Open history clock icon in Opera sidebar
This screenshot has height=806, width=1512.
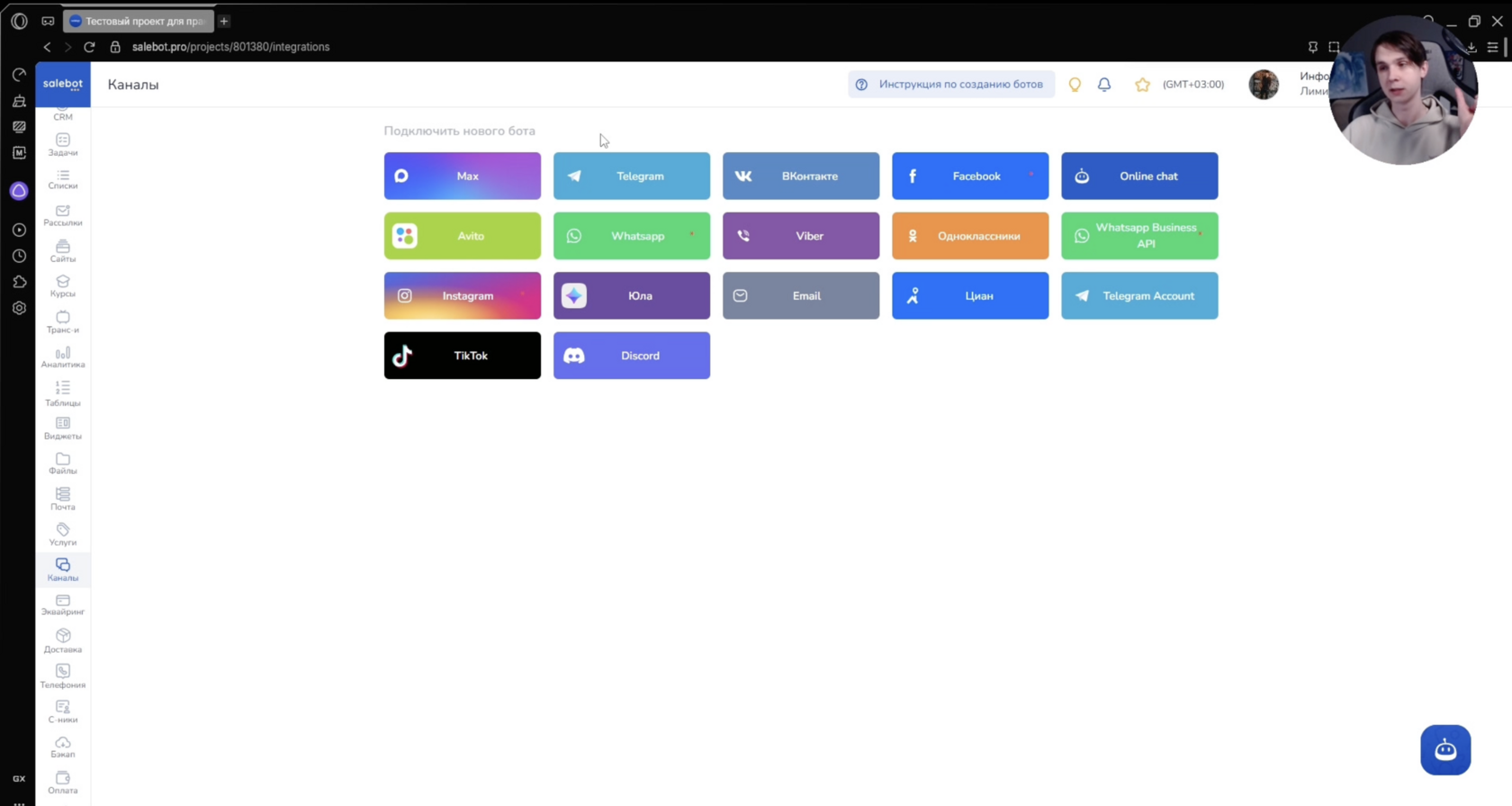coord(19,256)
